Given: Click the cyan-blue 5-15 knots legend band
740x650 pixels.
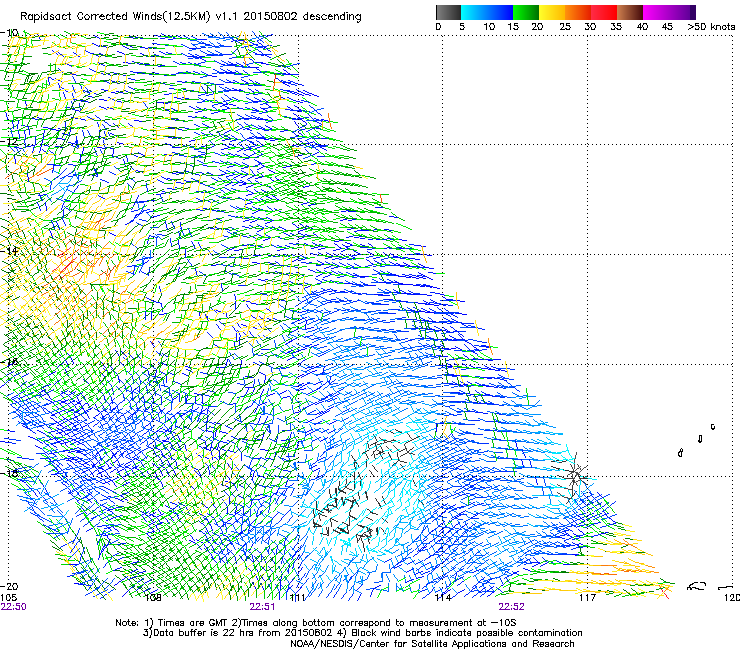Looking at the screenshot, I should coord(487,12).
